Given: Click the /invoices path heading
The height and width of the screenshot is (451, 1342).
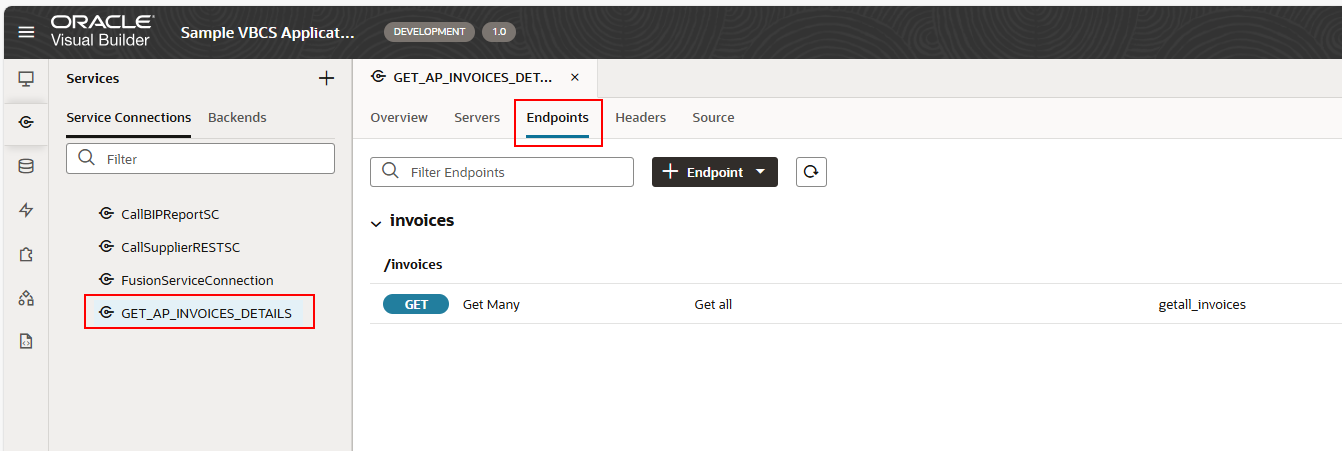Looking at the screenshot, I should coord(413,264).
